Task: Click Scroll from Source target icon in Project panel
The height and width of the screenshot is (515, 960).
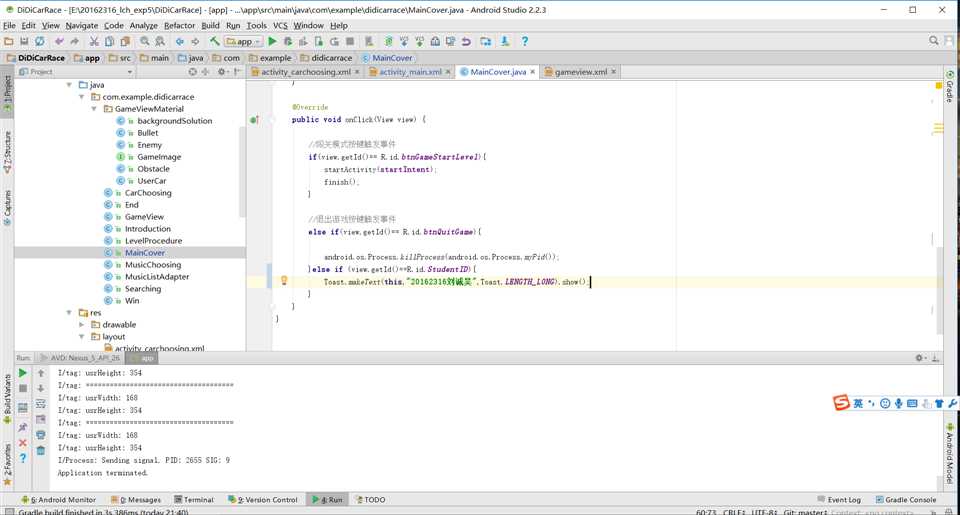Action: (x=192, y=72)
